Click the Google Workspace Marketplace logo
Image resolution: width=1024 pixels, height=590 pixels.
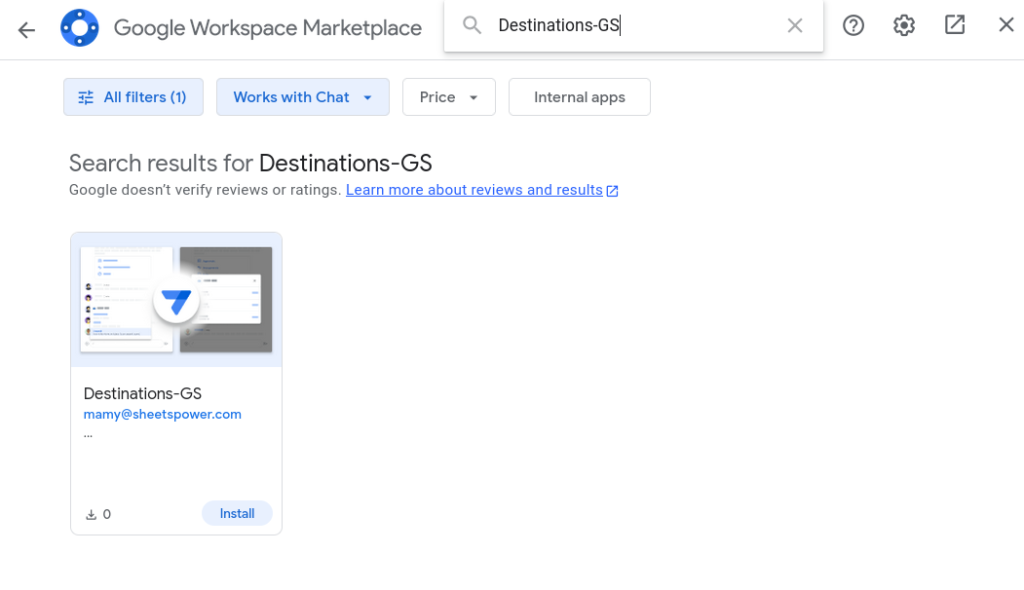coord(80,27)
